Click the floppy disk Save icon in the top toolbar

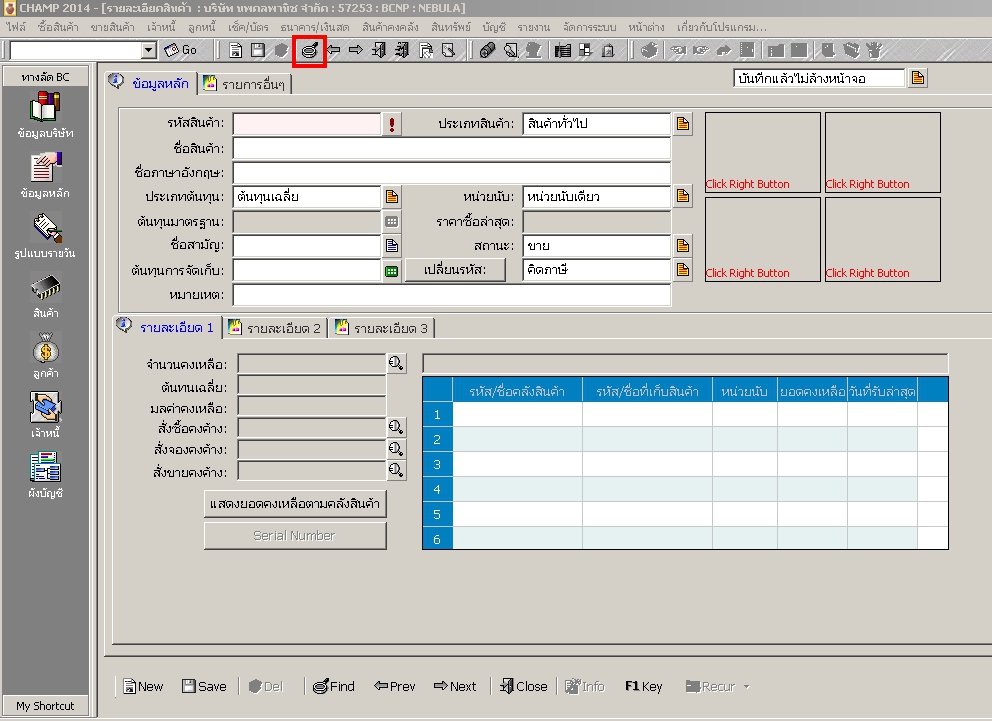pos(257,51)
